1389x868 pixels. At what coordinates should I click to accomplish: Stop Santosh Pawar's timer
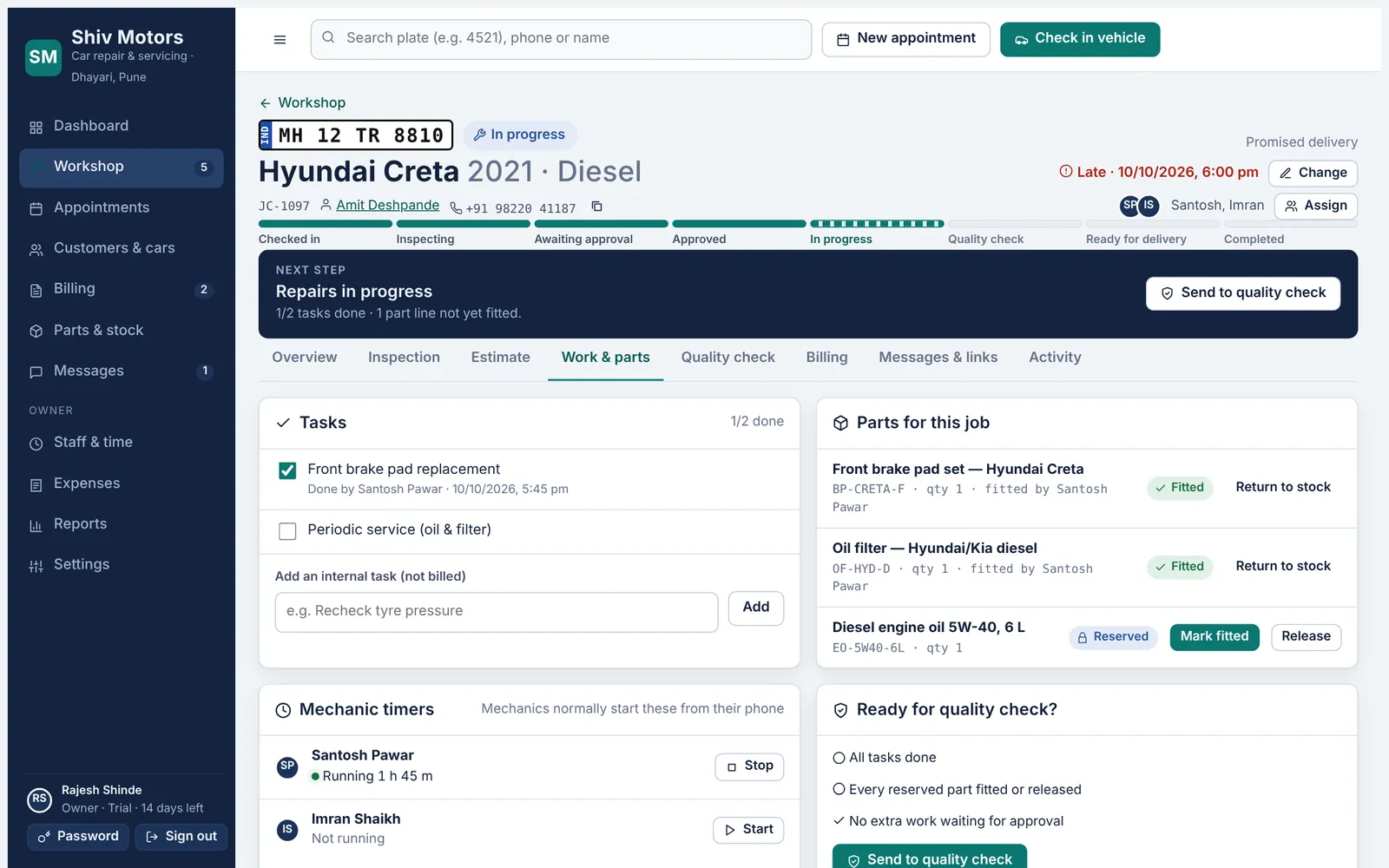pyautogui.click(x=749, y=766)
